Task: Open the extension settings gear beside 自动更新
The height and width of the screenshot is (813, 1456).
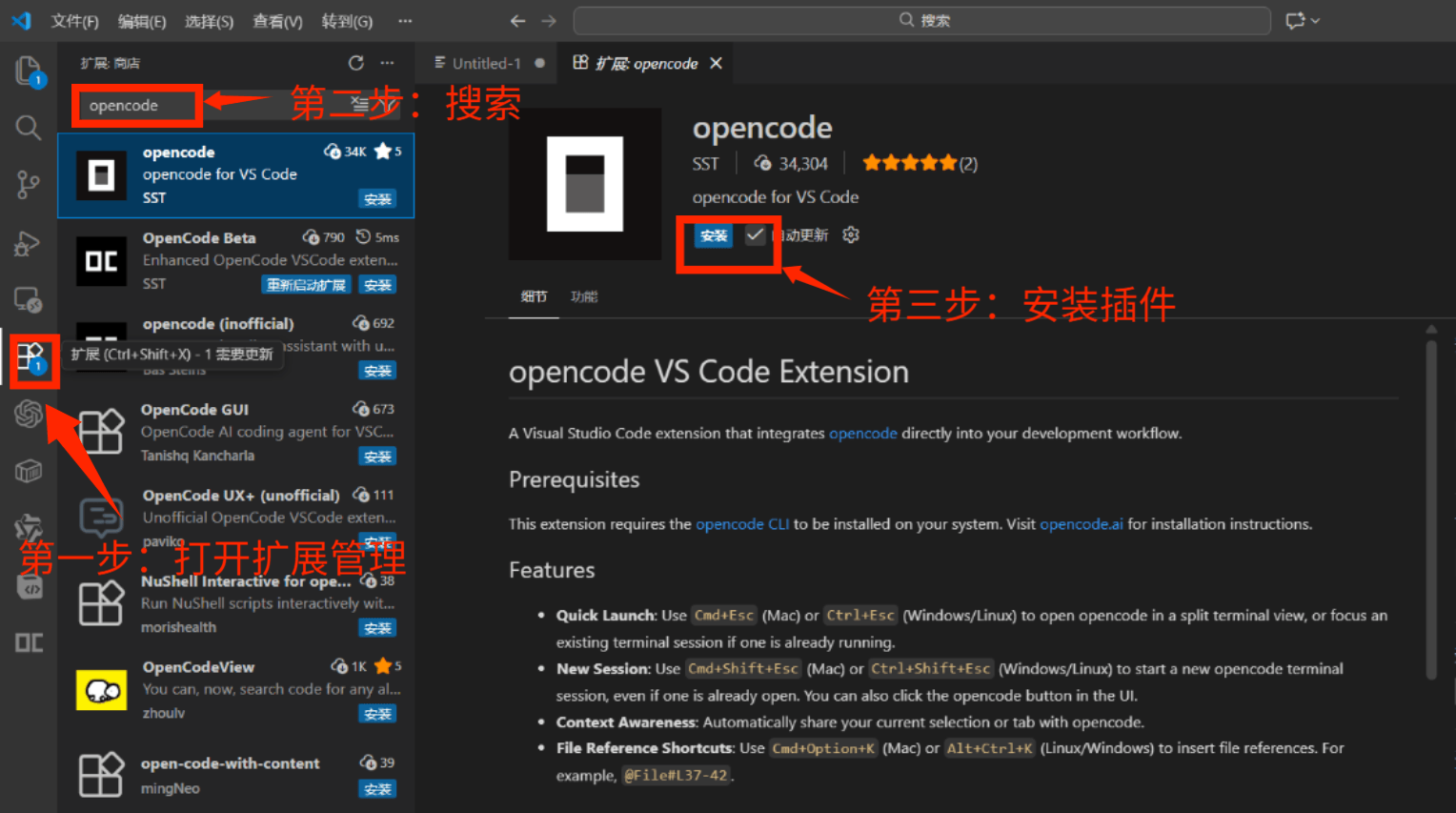Action: (x=850, y=234)
